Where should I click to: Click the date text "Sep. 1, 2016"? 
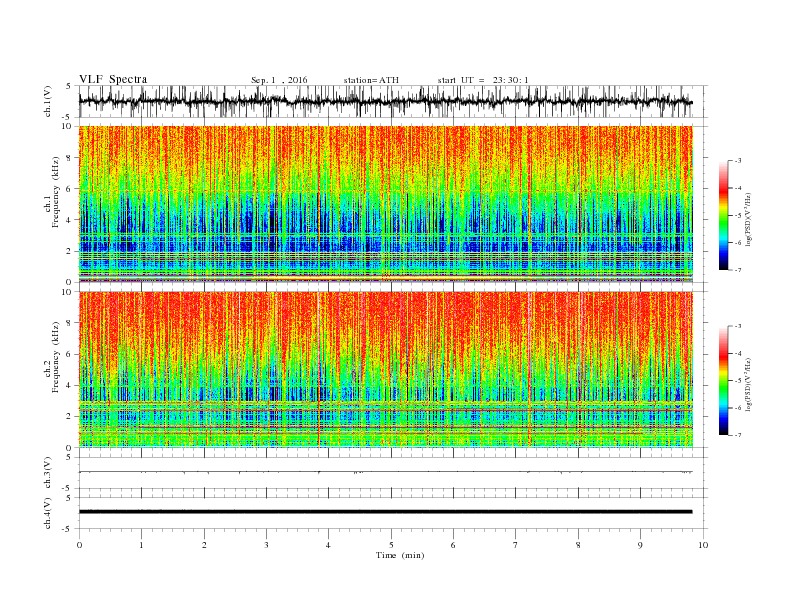point(279,80)
